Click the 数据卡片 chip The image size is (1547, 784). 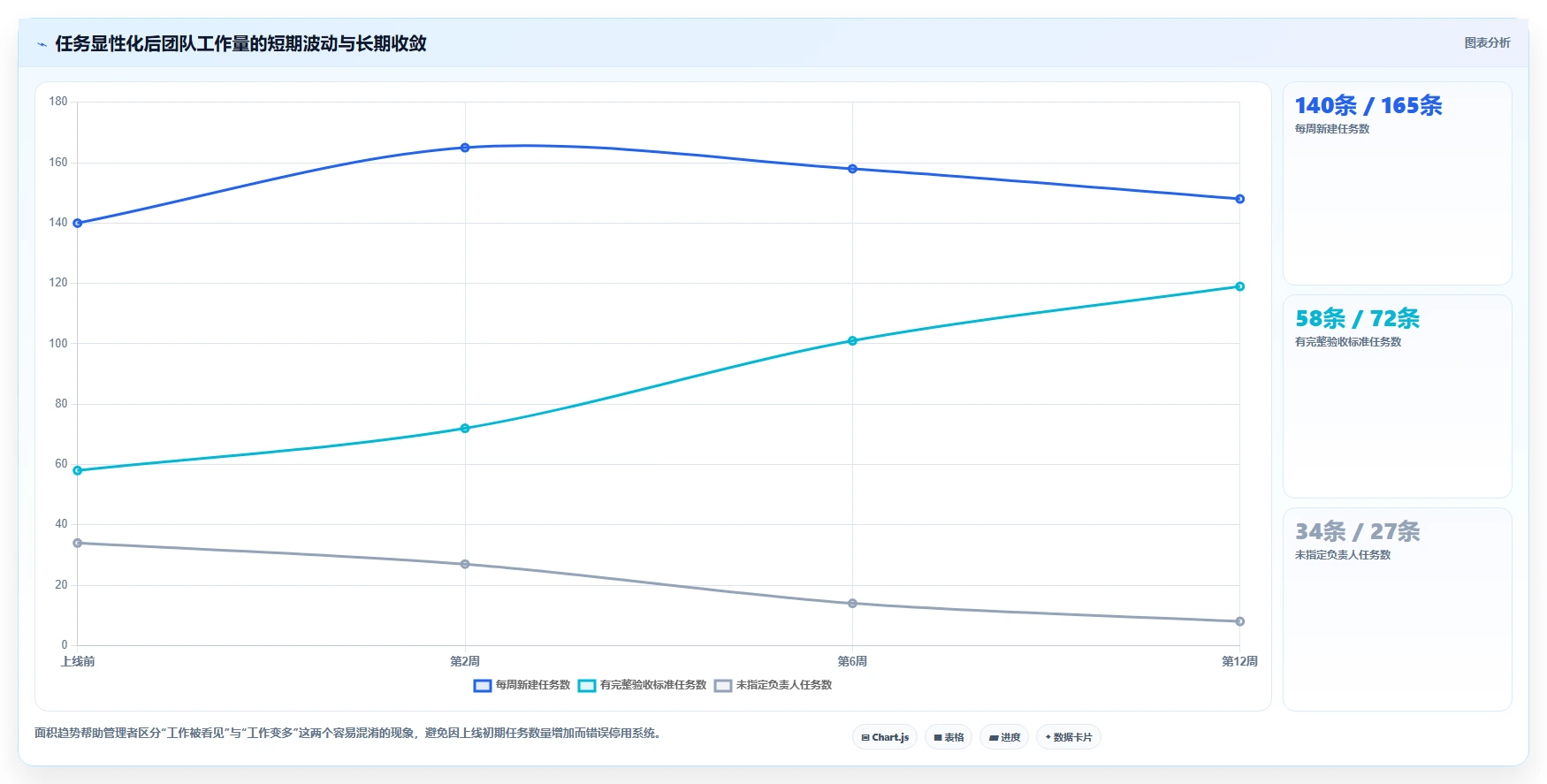click(1068, 737)
